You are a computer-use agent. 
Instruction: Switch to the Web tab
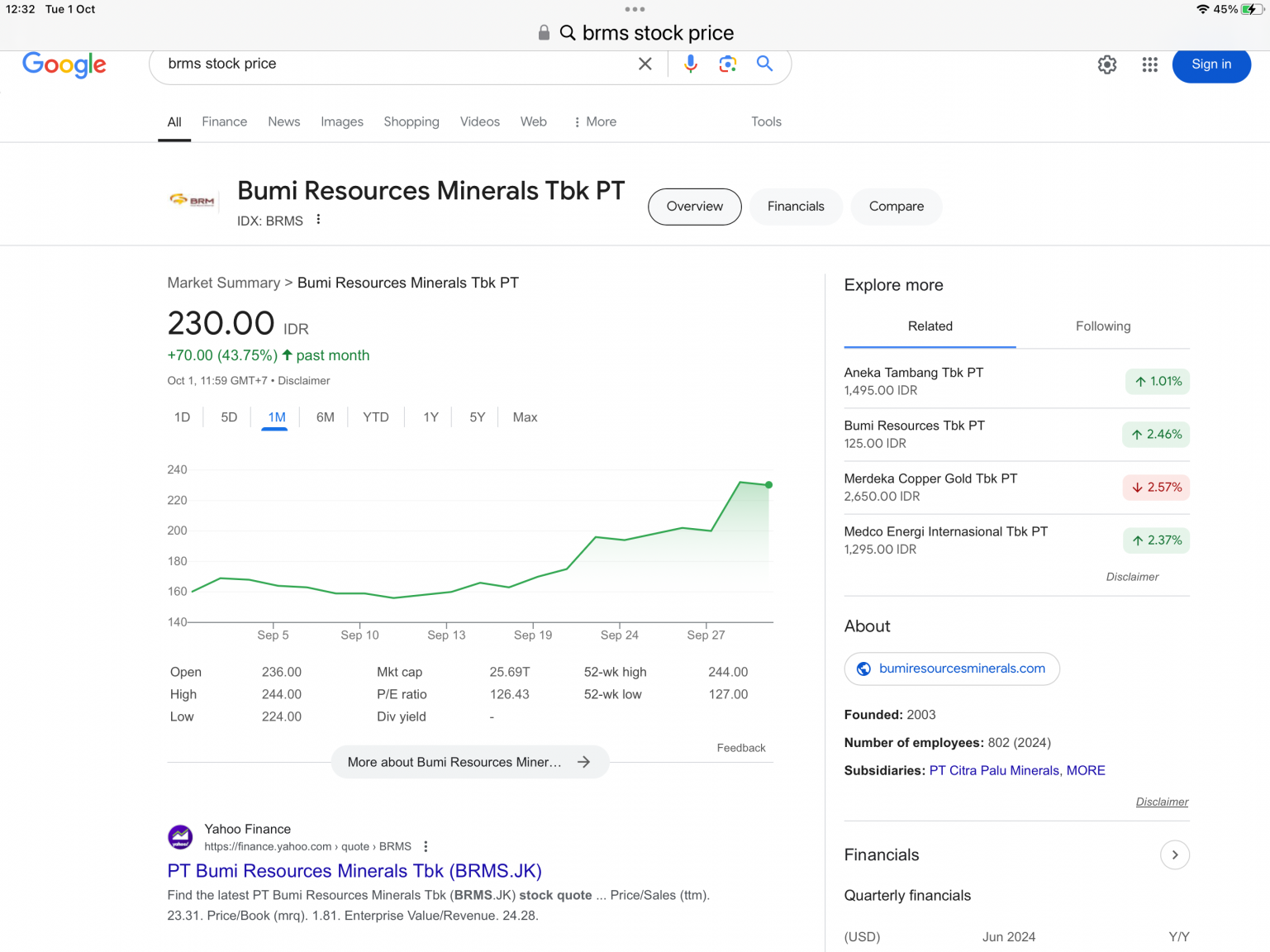point(534,121)
